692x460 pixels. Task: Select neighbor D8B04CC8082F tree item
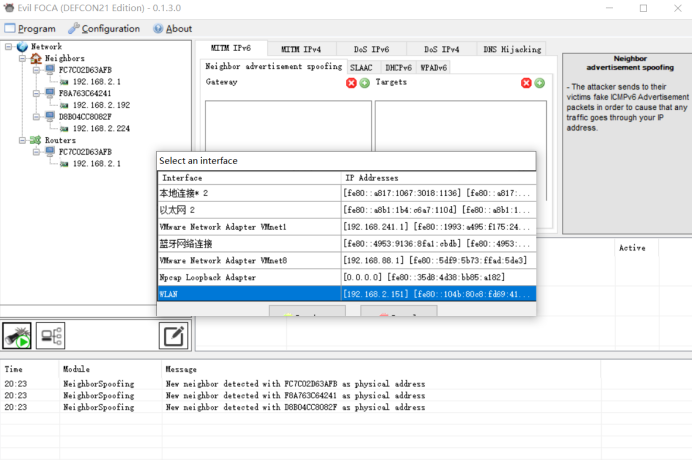click(85, 117)
